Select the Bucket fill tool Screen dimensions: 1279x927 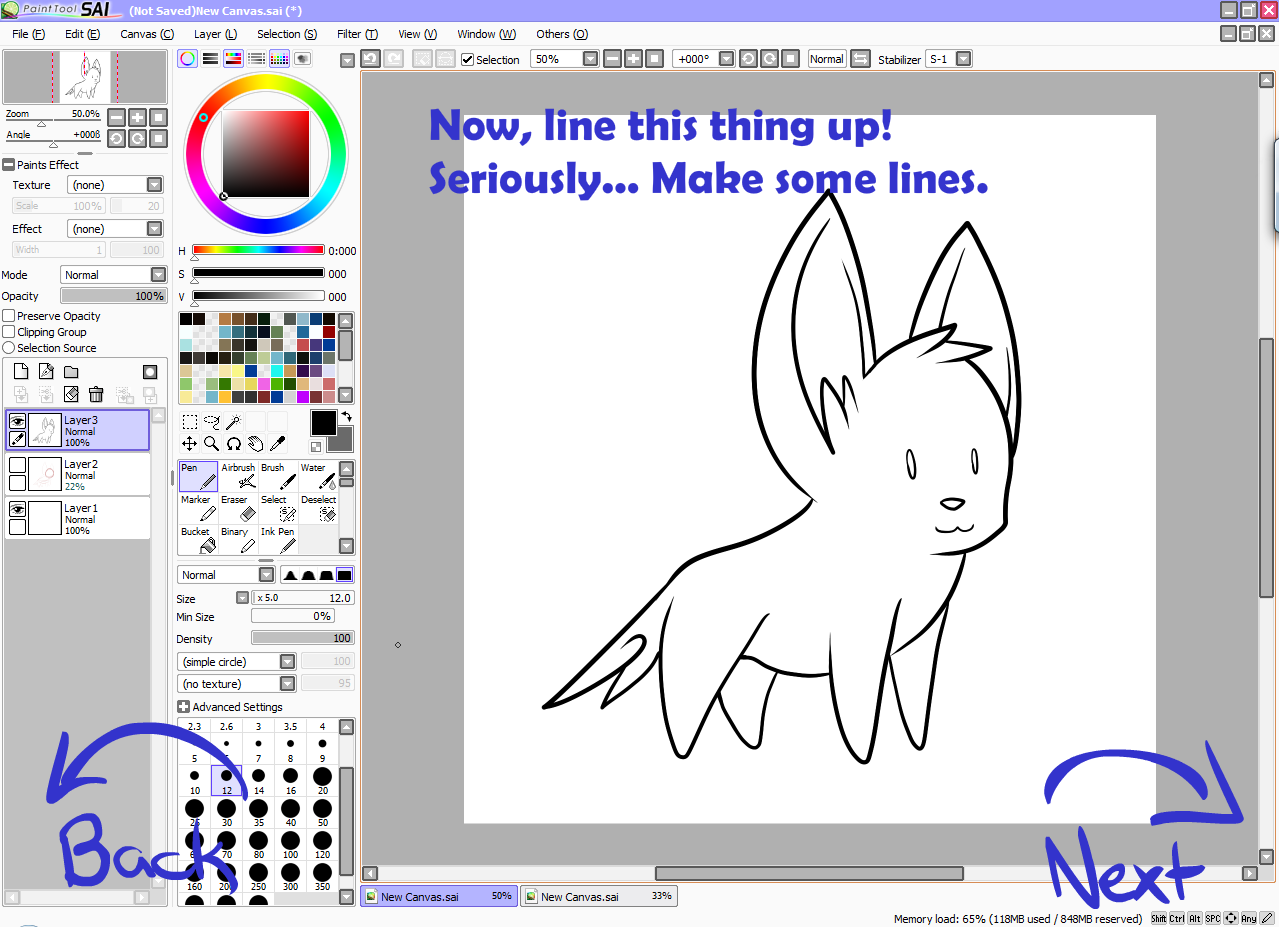point(198,540)
